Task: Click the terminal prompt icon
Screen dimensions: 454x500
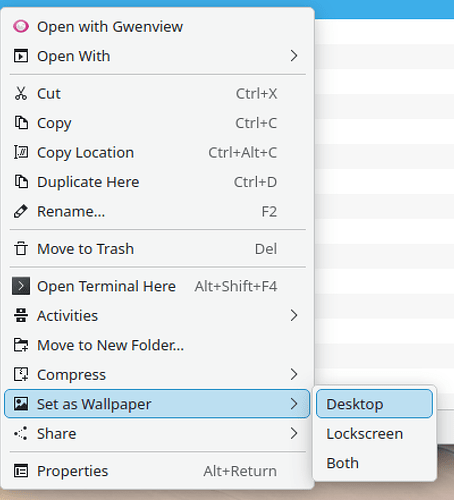Action: coord(21,286)
